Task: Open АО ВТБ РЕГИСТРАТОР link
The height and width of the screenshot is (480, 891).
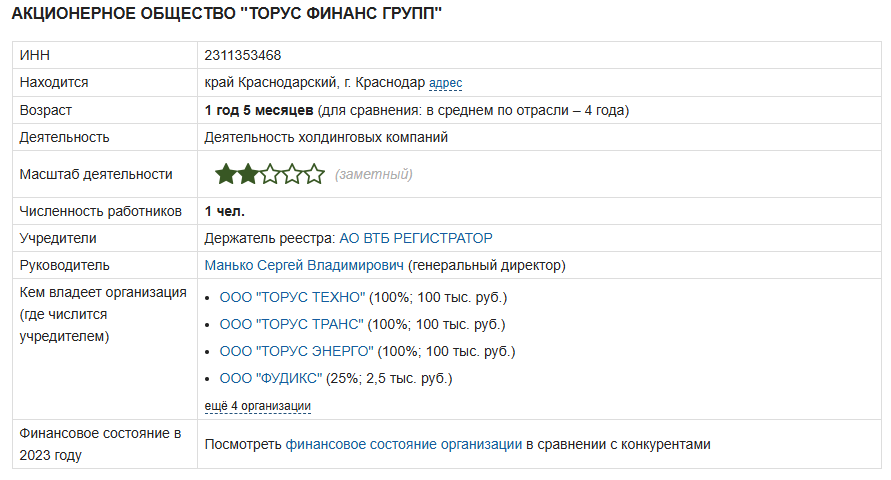Action: click(416, 238)
